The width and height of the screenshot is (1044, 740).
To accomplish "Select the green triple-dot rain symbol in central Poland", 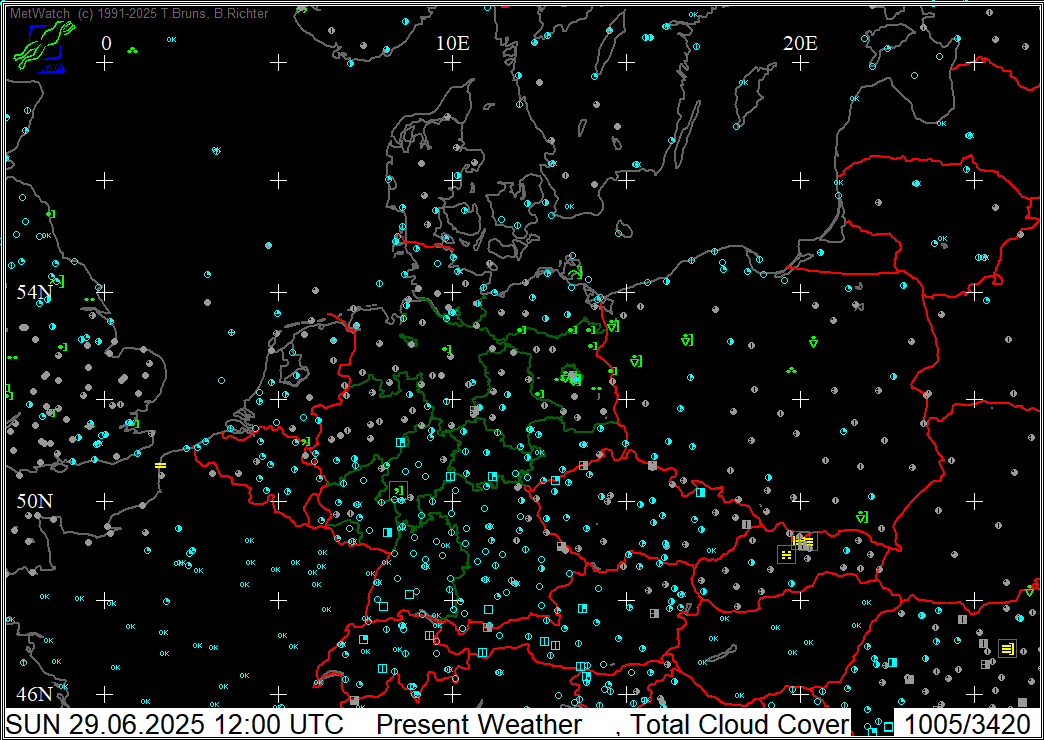I will pos(791,370).
